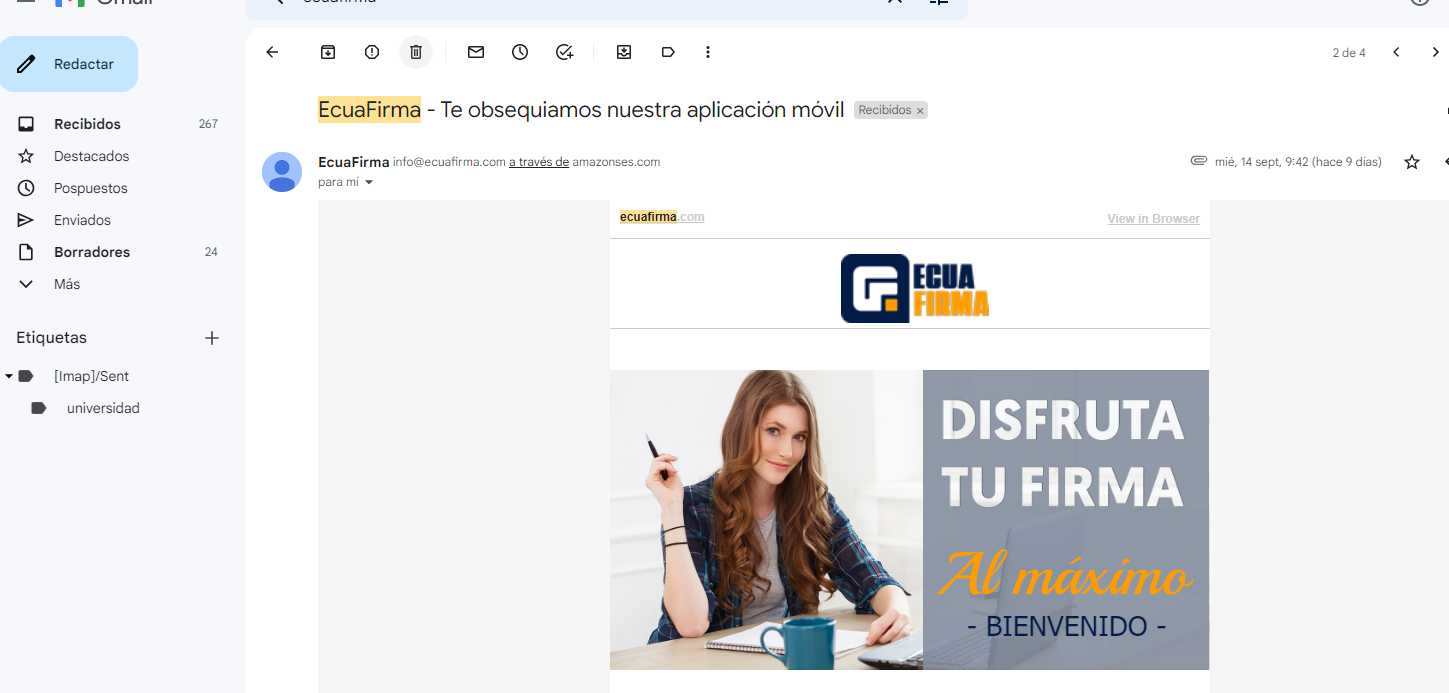Collapse the [Imap]/Sent label tree
Image resolution: width=1449 pixels, height=693 pixels.
[x=9, y=376]
